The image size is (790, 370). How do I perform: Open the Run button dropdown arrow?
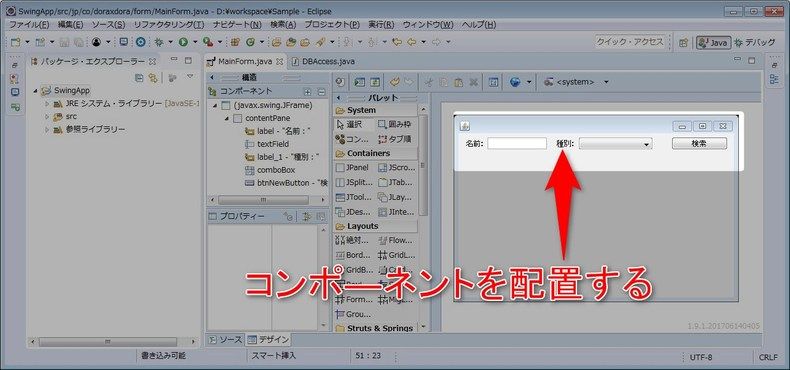(x=195, y=42)
